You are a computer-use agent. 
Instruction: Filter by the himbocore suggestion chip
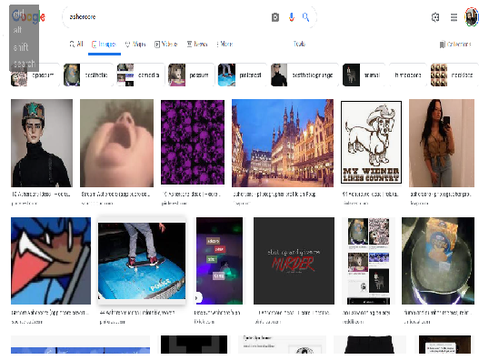(x=407, y=75)
